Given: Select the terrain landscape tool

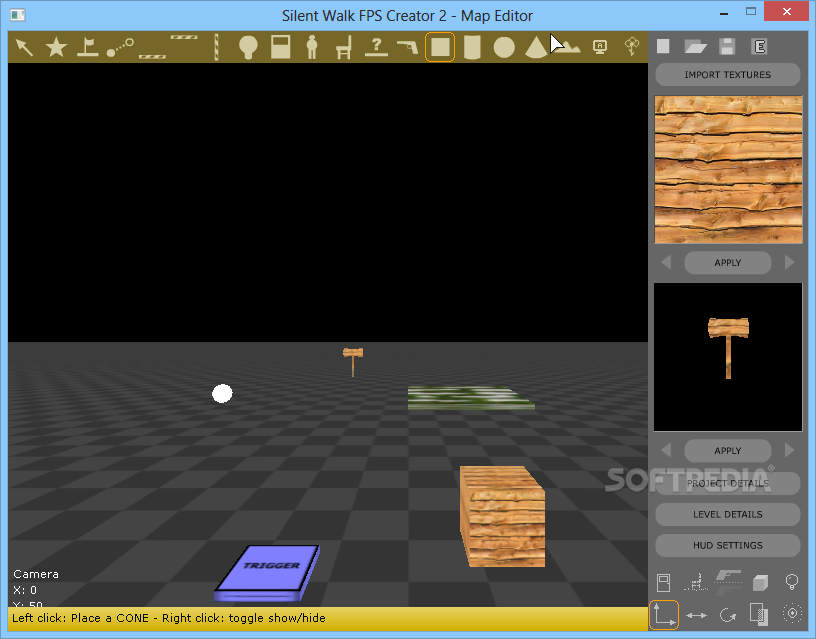Looking at the screenshot, I should tap(568, 47).
